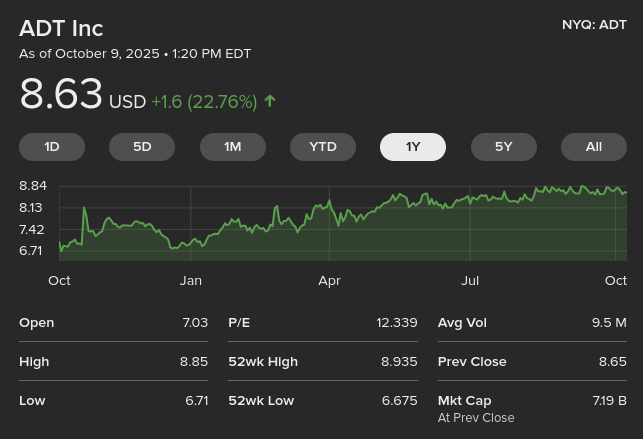Click the Prev Close statistic
This screenshot has width=643, height=439.
(531, 362)
